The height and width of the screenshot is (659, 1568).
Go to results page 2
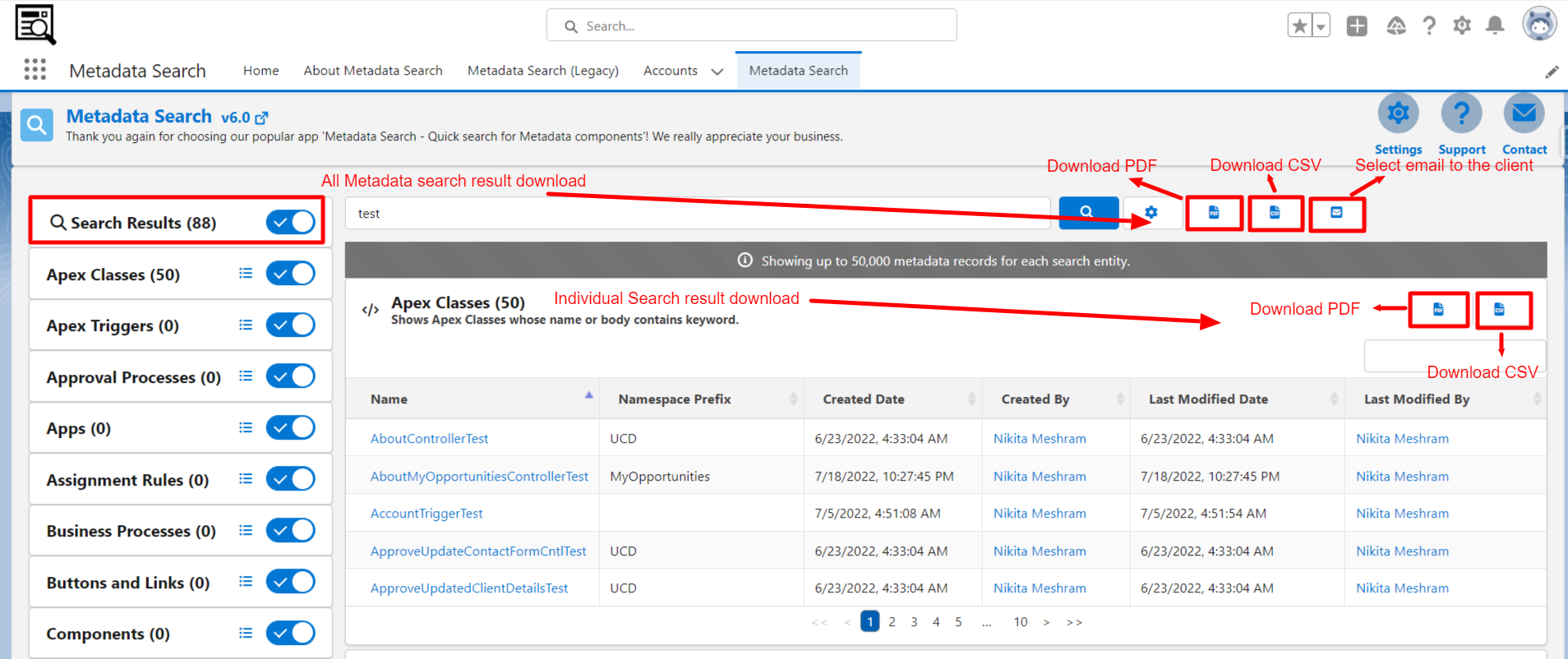[x=892, y=622]
